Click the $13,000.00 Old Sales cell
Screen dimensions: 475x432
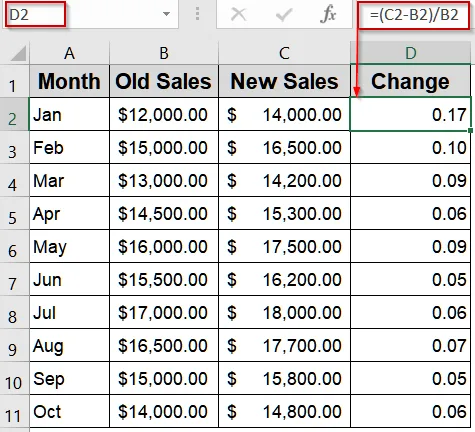[x=164, y=180]
